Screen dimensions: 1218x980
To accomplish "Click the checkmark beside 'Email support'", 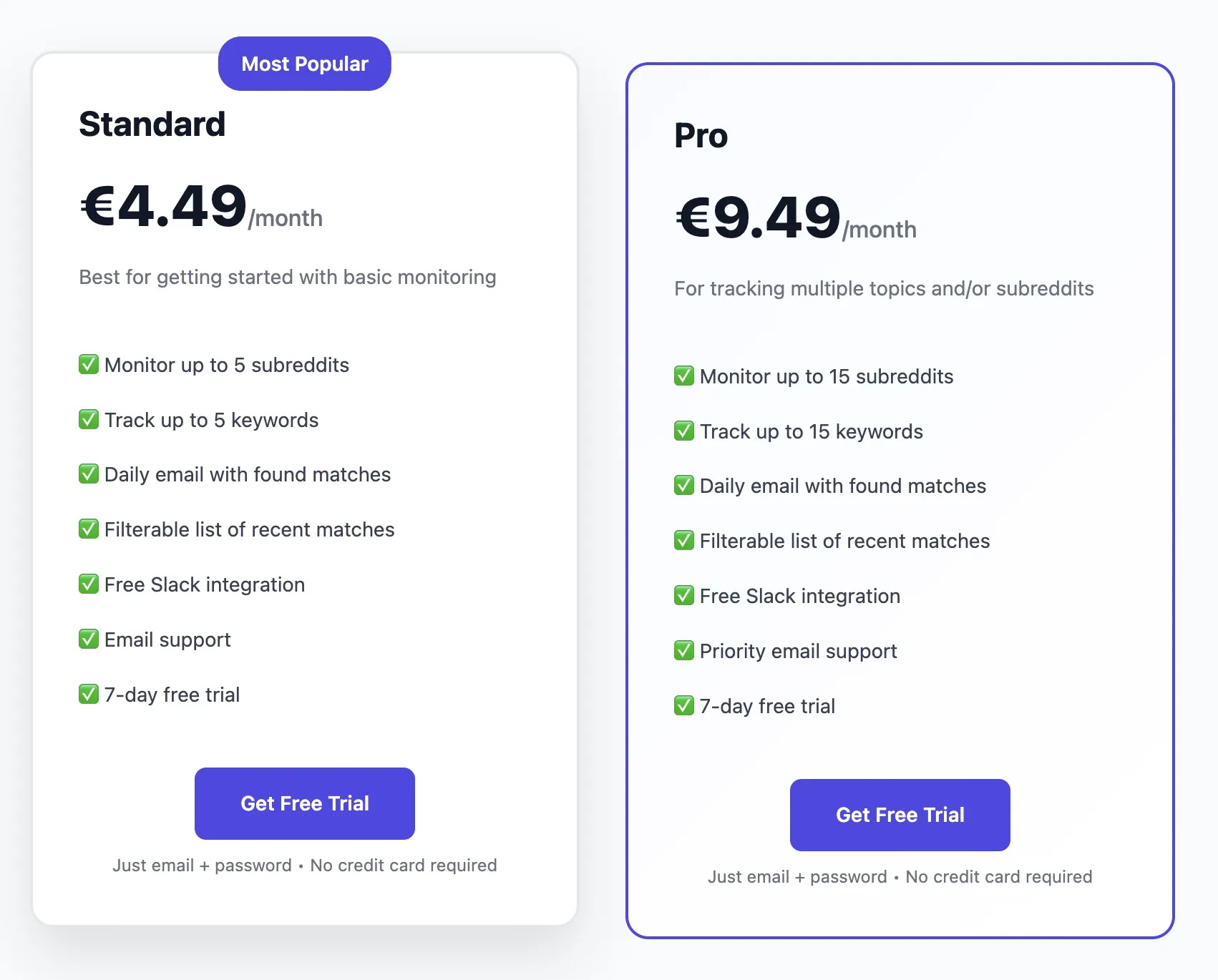I will (88, 639).
